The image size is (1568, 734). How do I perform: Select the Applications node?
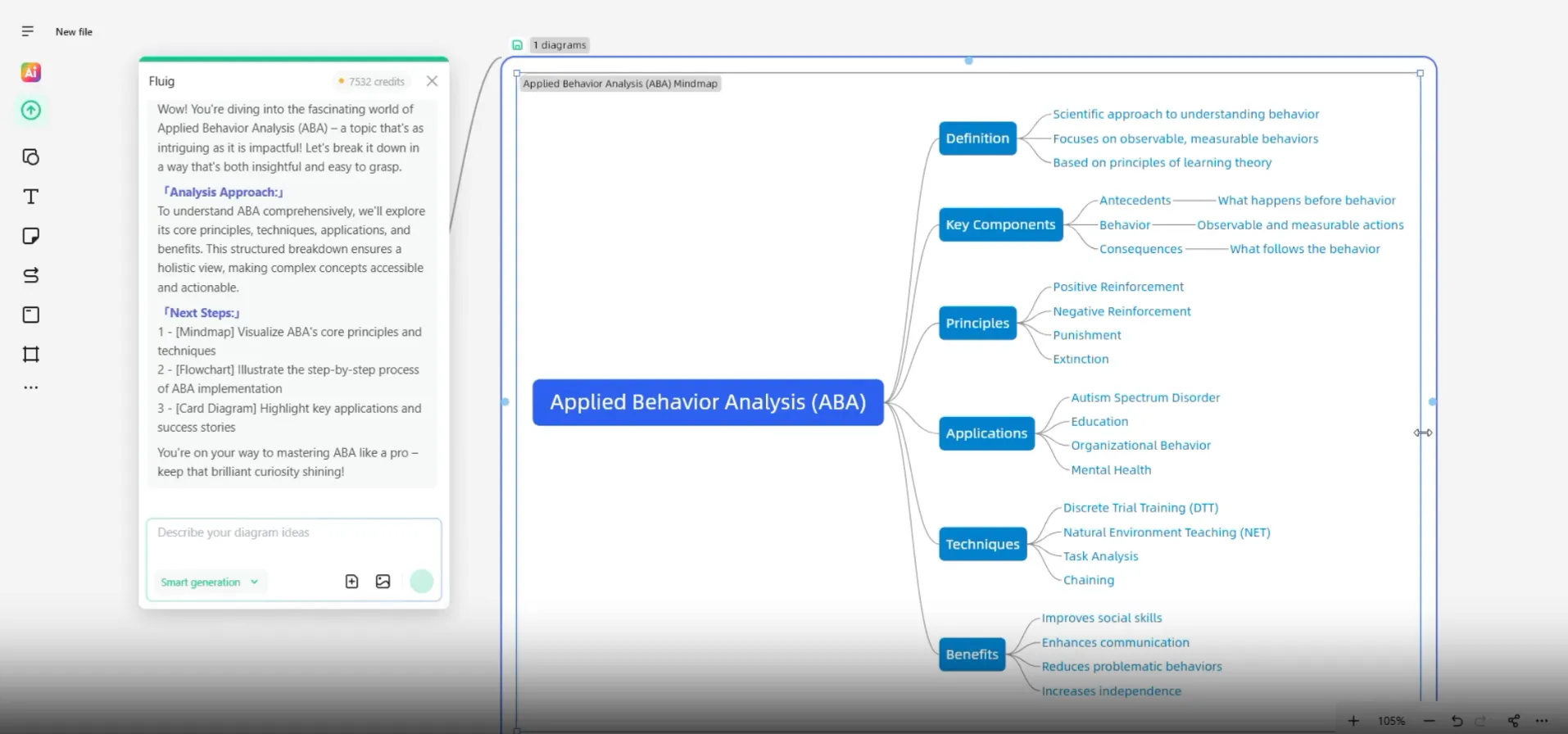(986, 433)
